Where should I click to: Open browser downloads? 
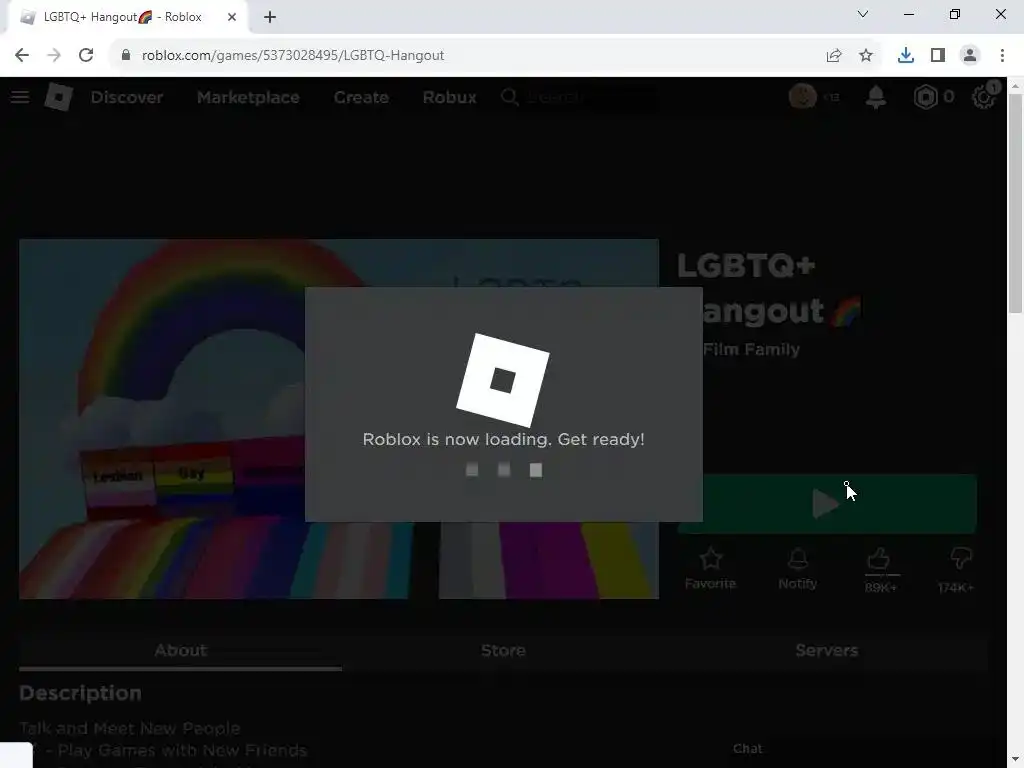coord(906,56)
